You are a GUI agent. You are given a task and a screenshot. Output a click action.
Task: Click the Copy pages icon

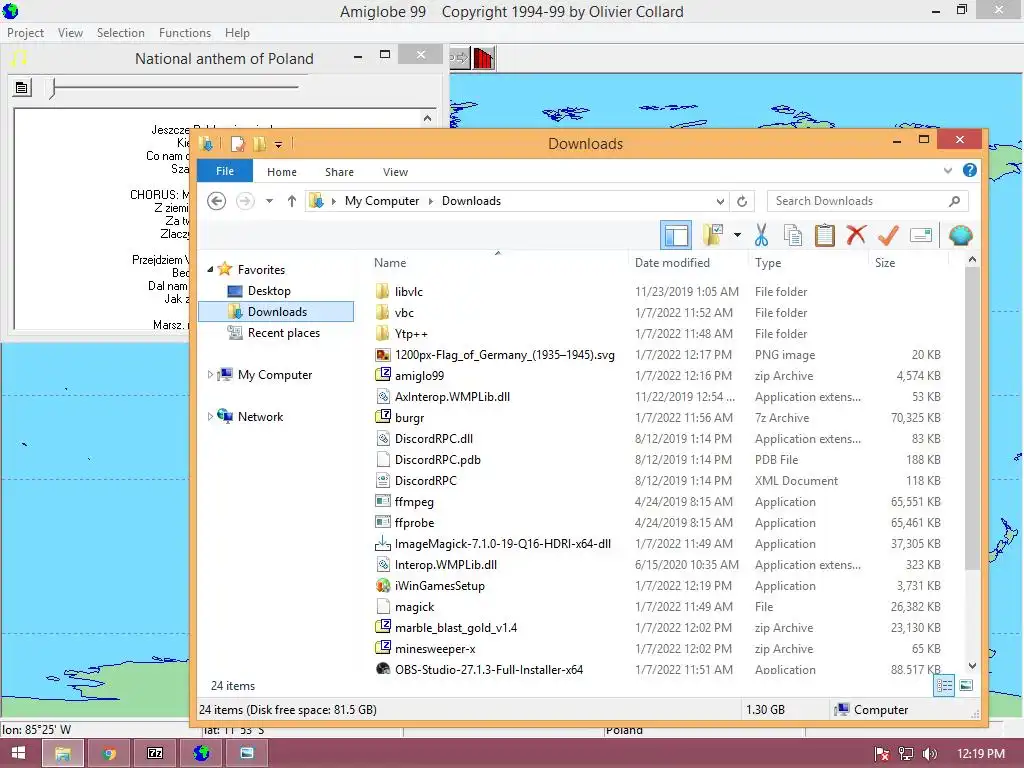tap(793, 235)
